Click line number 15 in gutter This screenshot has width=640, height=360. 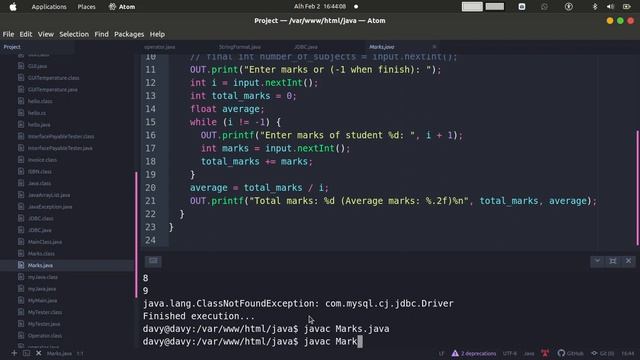150,122
